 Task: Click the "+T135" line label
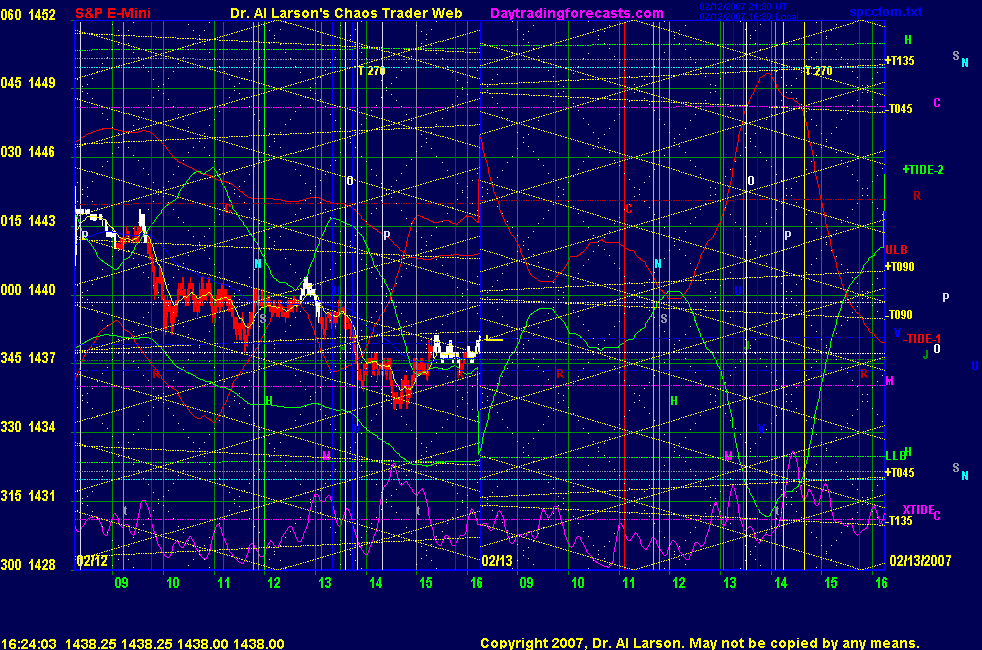click(900, 61)
